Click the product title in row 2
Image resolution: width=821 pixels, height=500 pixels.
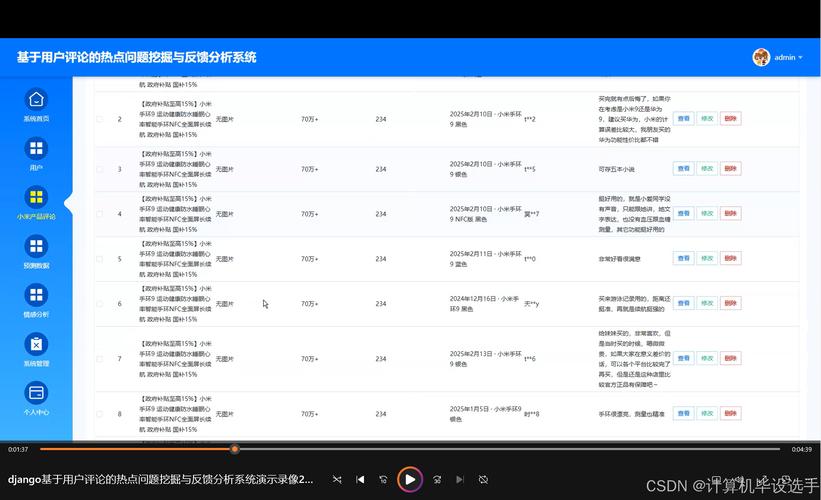175,119
